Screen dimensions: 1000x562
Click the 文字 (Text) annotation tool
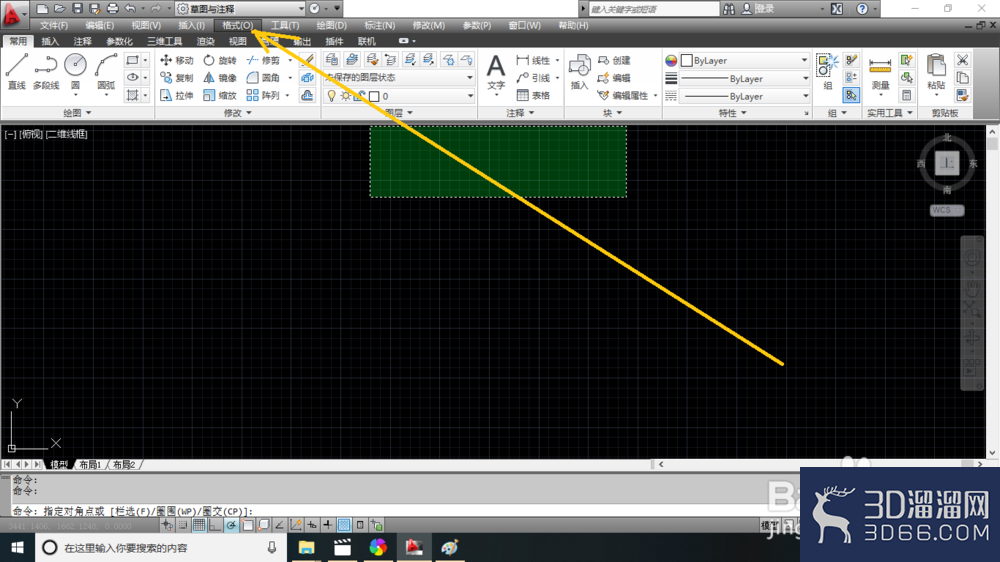tap(496, 74)
